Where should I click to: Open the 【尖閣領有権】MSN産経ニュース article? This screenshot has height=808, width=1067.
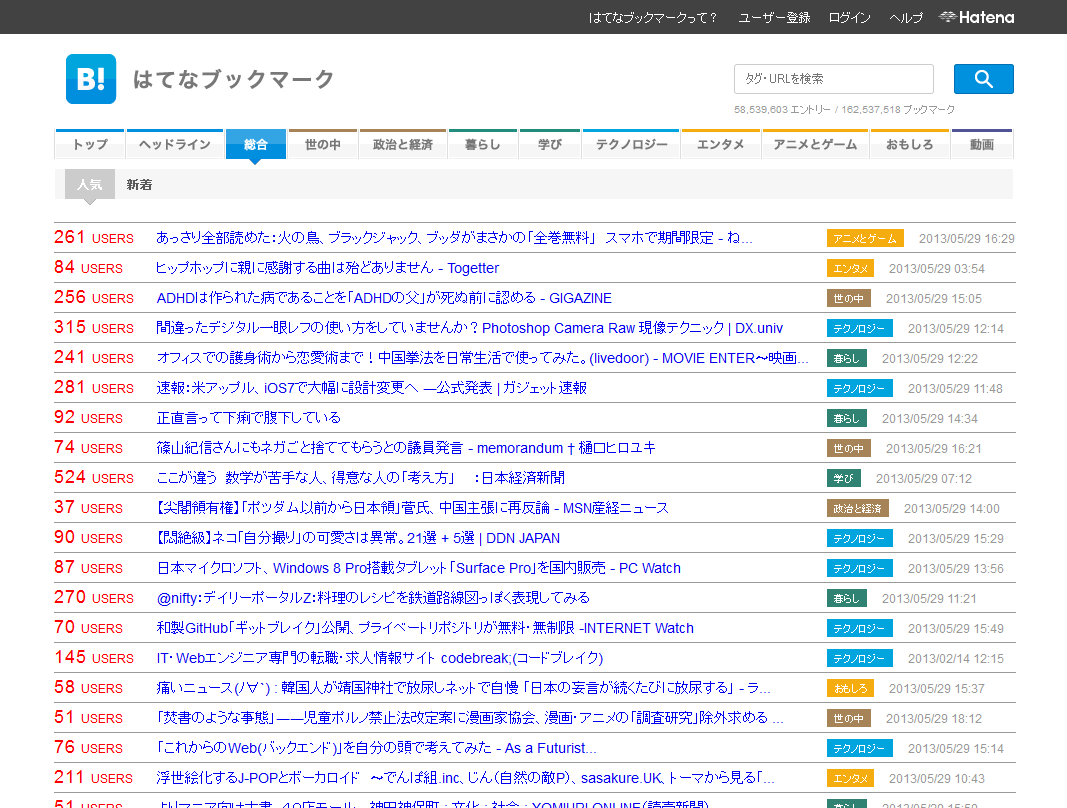[412, 507]
